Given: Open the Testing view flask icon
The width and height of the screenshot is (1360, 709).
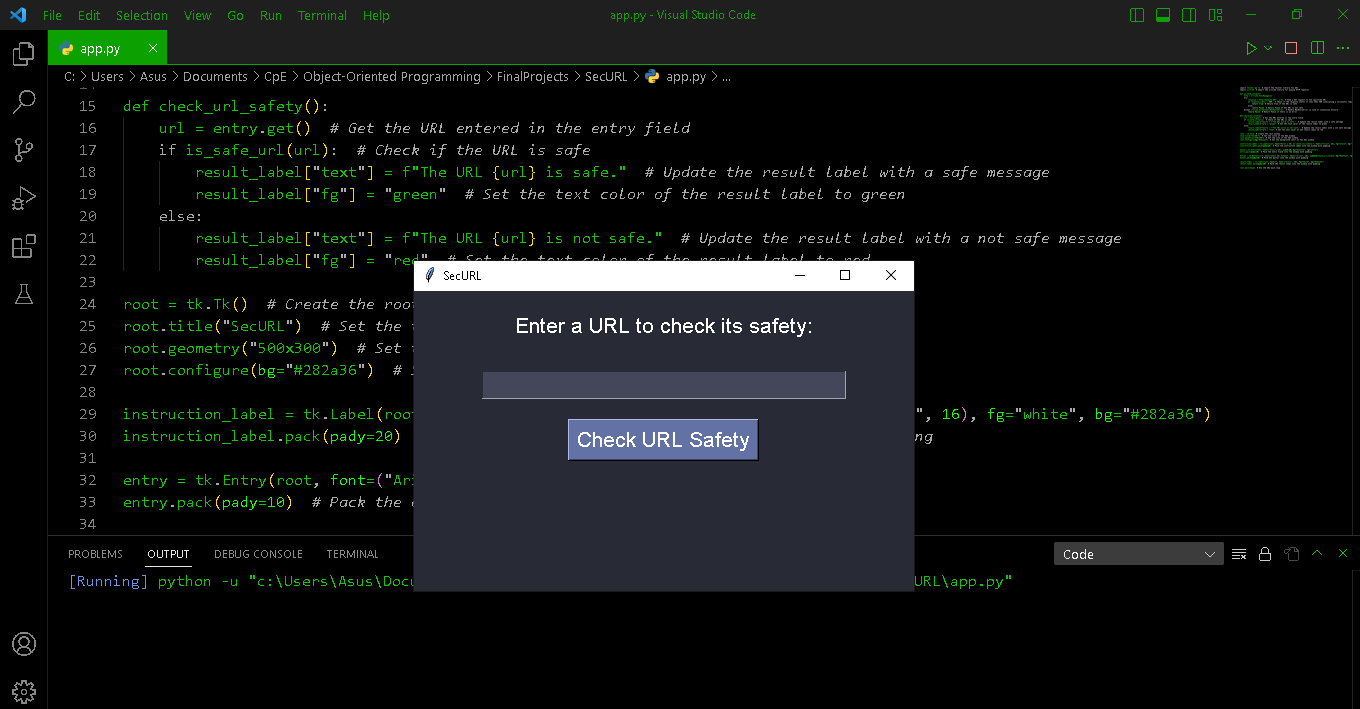Looking at the screenshot, I should tap(23, 294).
